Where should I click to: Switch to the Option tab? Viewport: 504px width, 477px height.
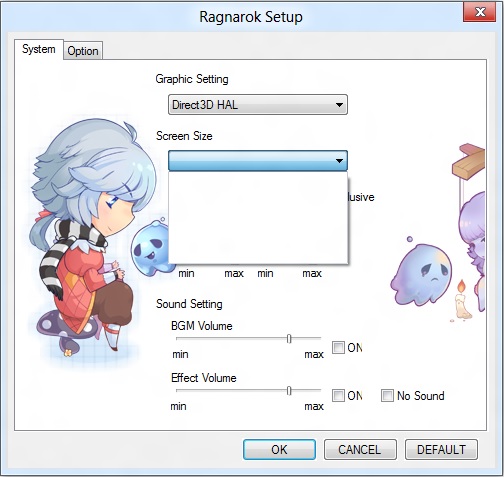(x=83, y=51)
